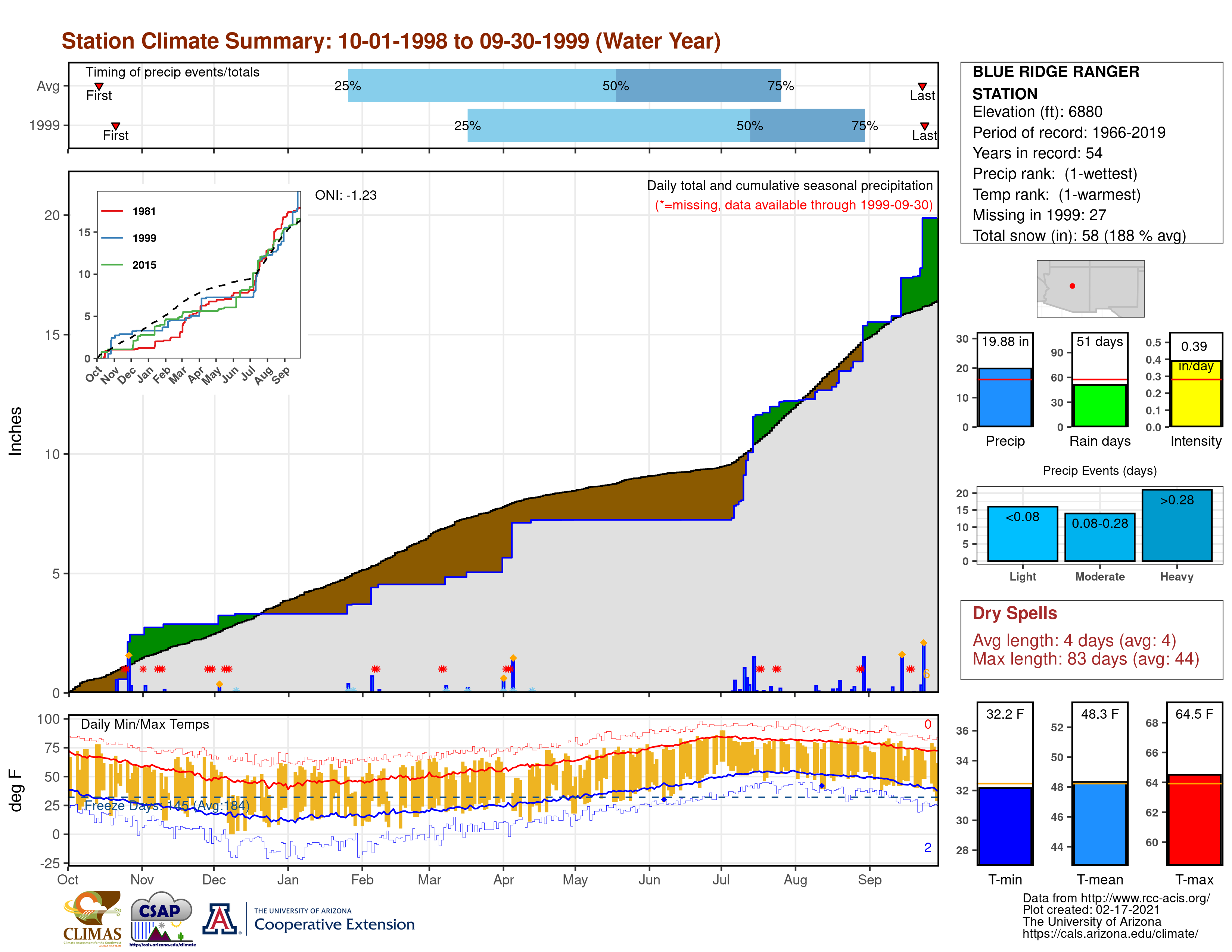Click Avg length: 4 days text
Image resolution: width=1232 pixels, height=952 pixels.
pyautogui.click(x=1074, y=641)
